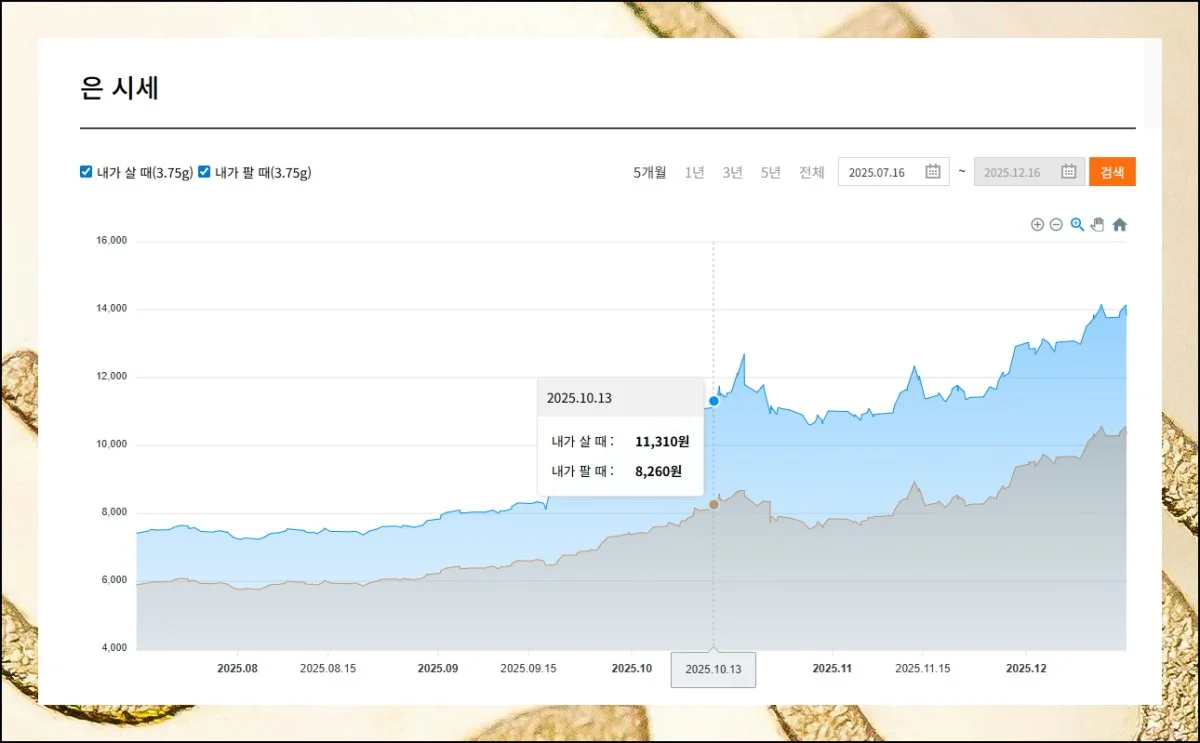Click the 2025.10.13 x-axis date label
This screenshot has width=1200, height=743.
(713, 669)
